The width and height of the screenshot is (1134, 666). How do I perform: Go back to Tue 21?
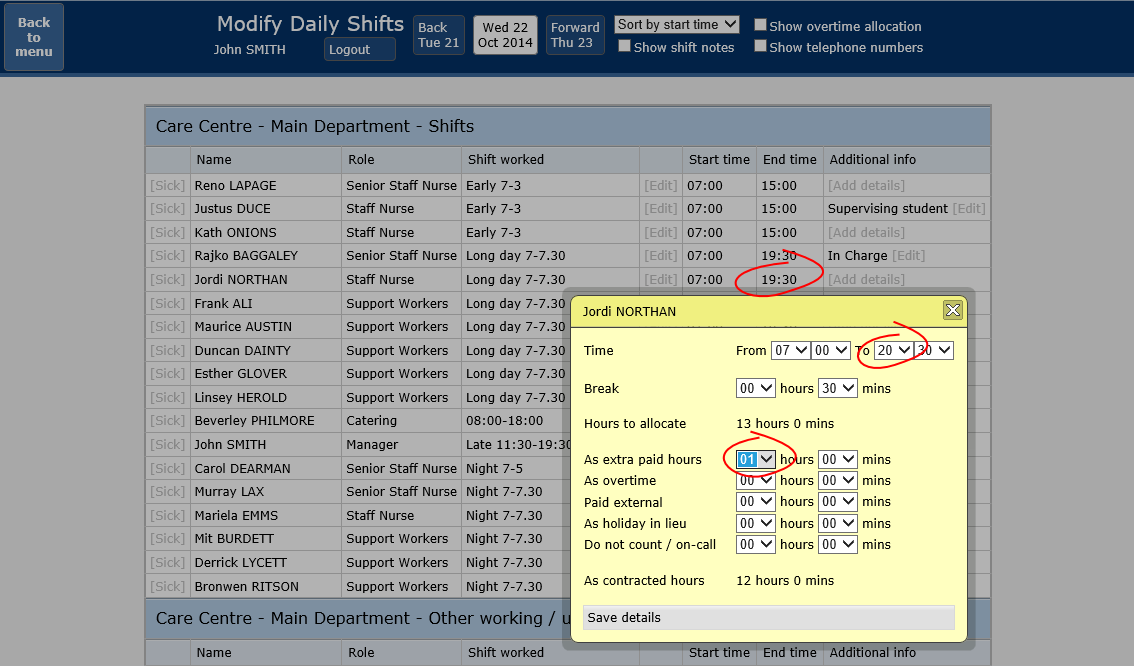[x=439, y=35]
